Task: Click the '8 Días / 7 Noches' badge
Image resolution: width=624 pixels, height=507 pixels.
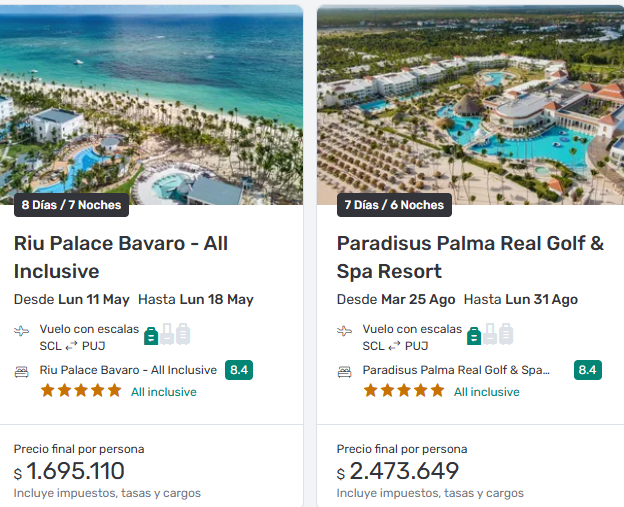Action: 71,205
